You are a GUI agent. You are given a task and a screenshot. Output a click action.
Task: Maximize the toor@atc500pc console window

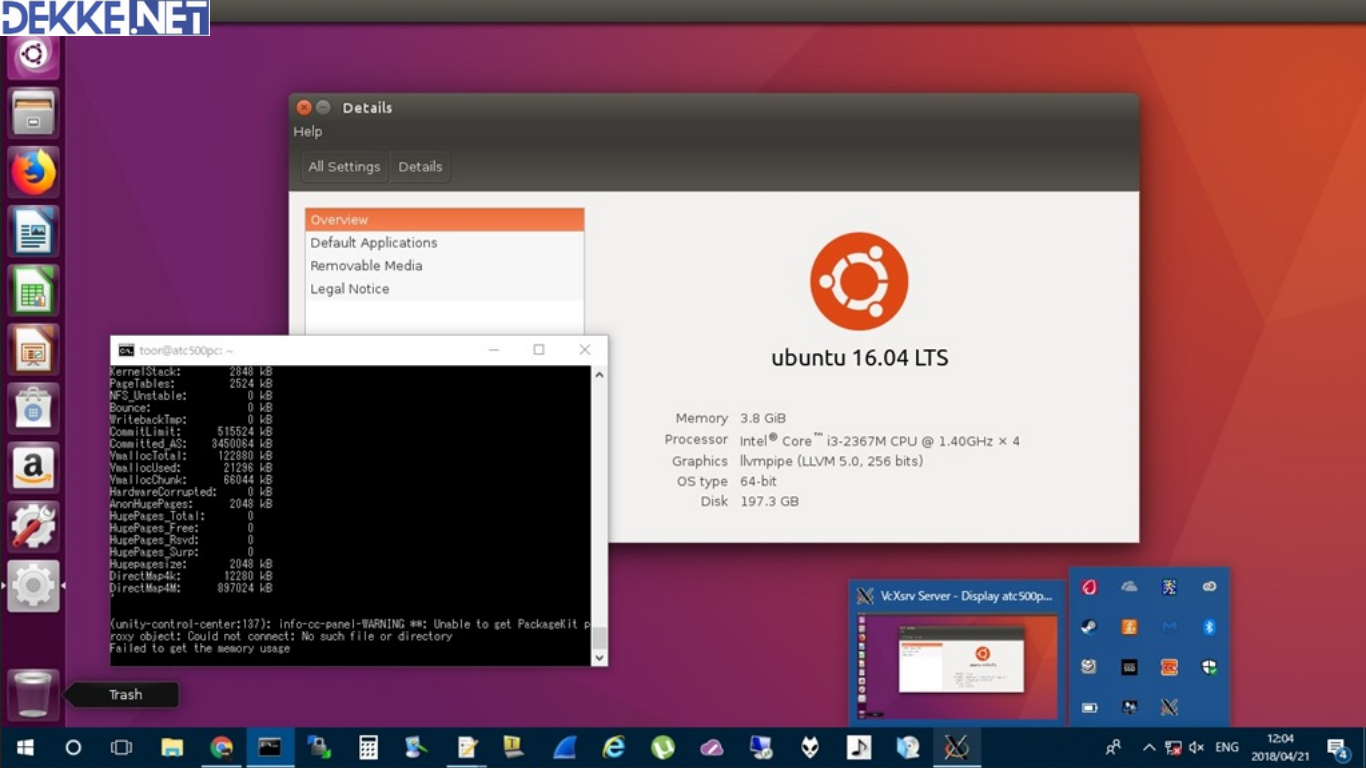pyautogui.click(x=538, y=350)
